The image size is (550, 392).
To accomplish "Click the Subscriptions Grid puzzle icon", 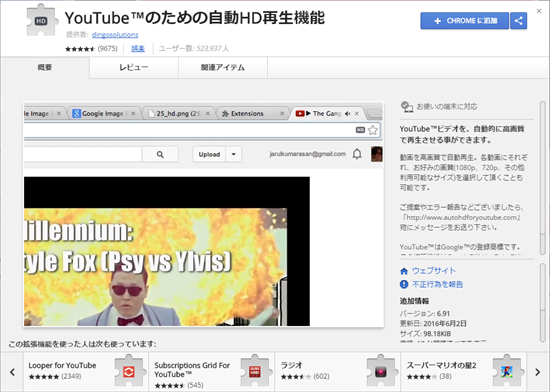I will [x=255, y=371].
